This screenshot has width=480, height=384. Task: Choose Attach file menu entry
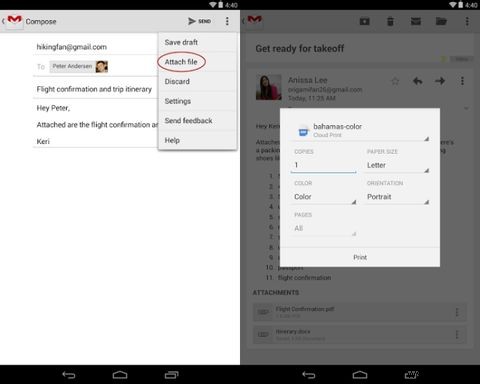click(197, 62)
